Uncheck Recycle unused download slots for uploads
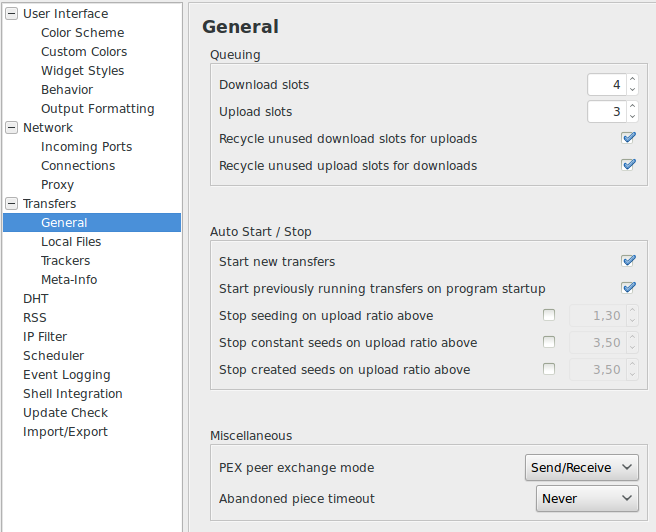This screenshot has height=532, width=656. pos(629,138)
